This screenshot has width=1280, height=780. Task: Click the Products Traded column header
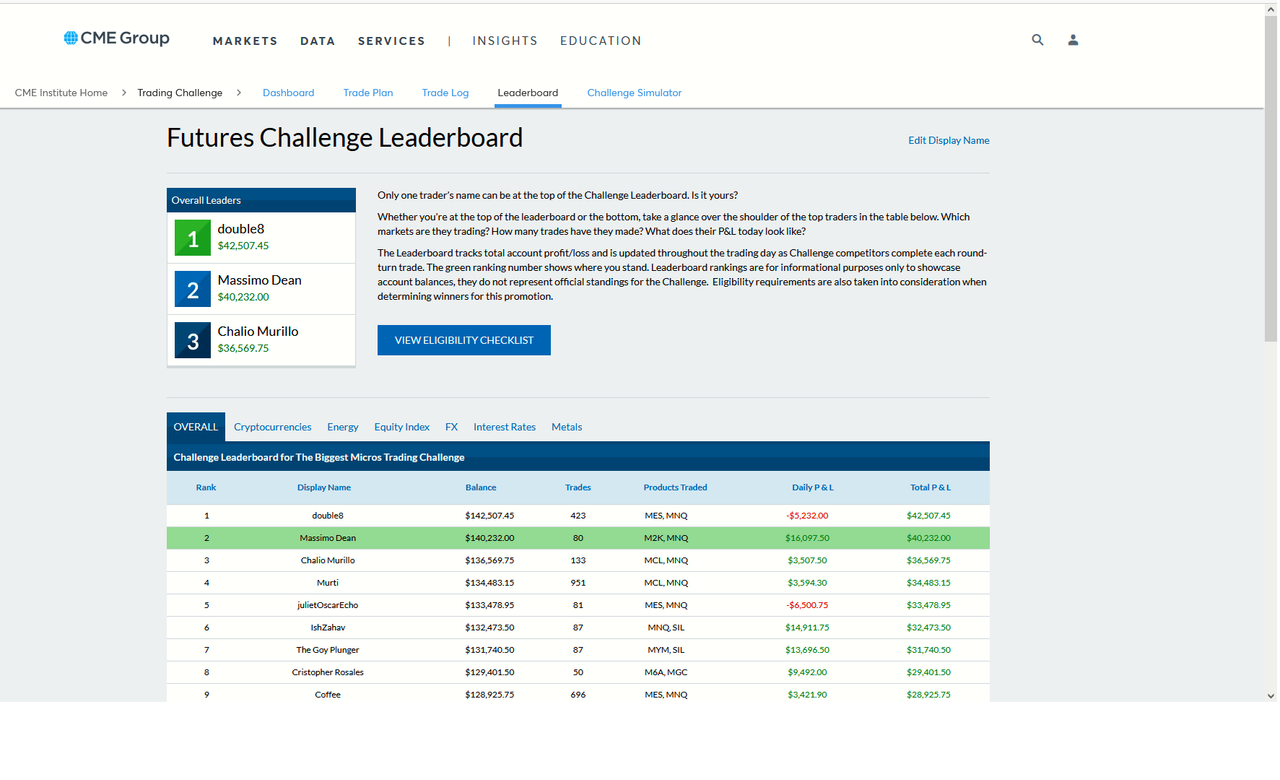point(675,488)
